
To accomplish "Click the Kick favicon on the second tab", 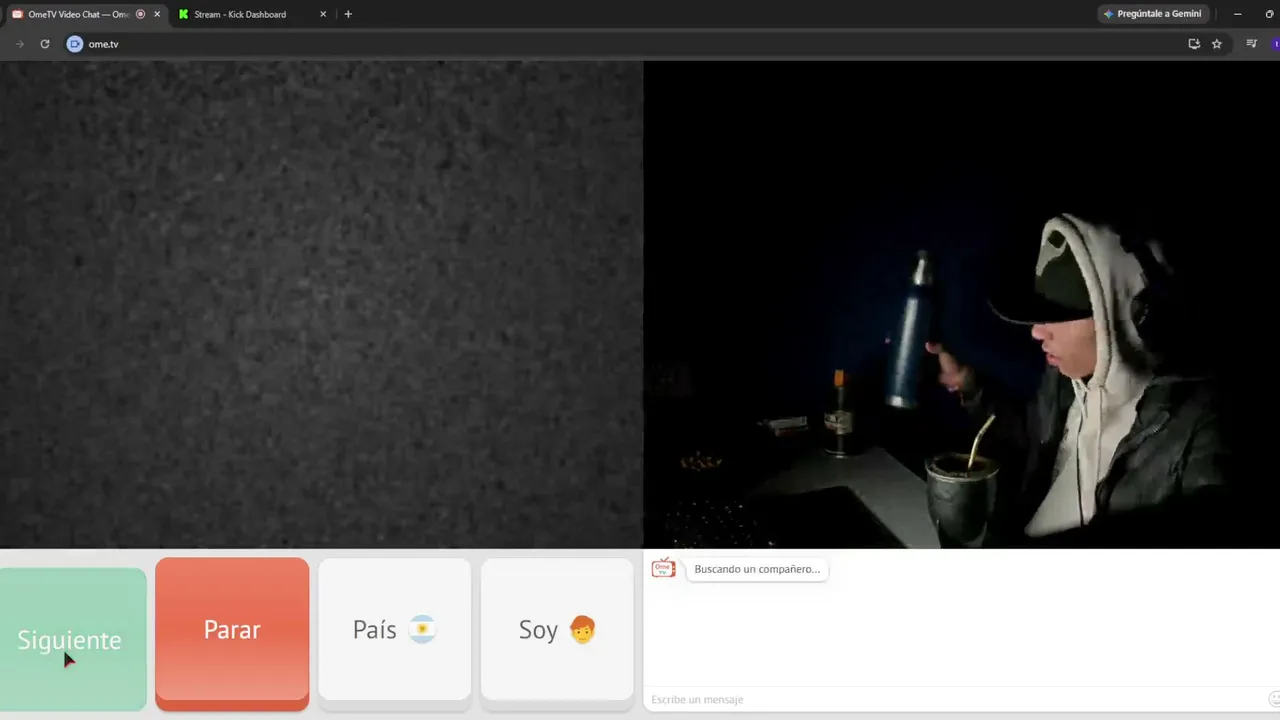I will [x=183, y=14].
